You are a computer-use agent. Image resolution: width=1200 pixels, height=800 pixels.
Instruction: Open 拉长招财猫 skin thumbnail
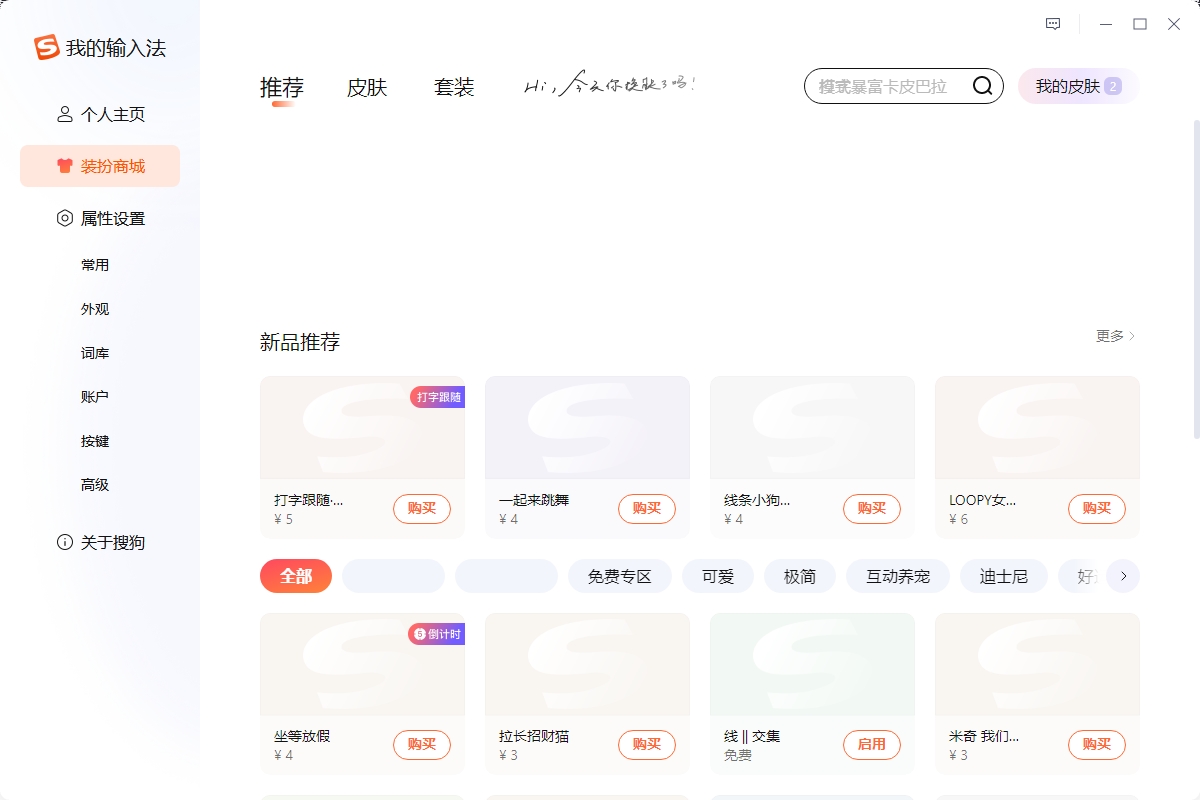[x=587, y=664]
